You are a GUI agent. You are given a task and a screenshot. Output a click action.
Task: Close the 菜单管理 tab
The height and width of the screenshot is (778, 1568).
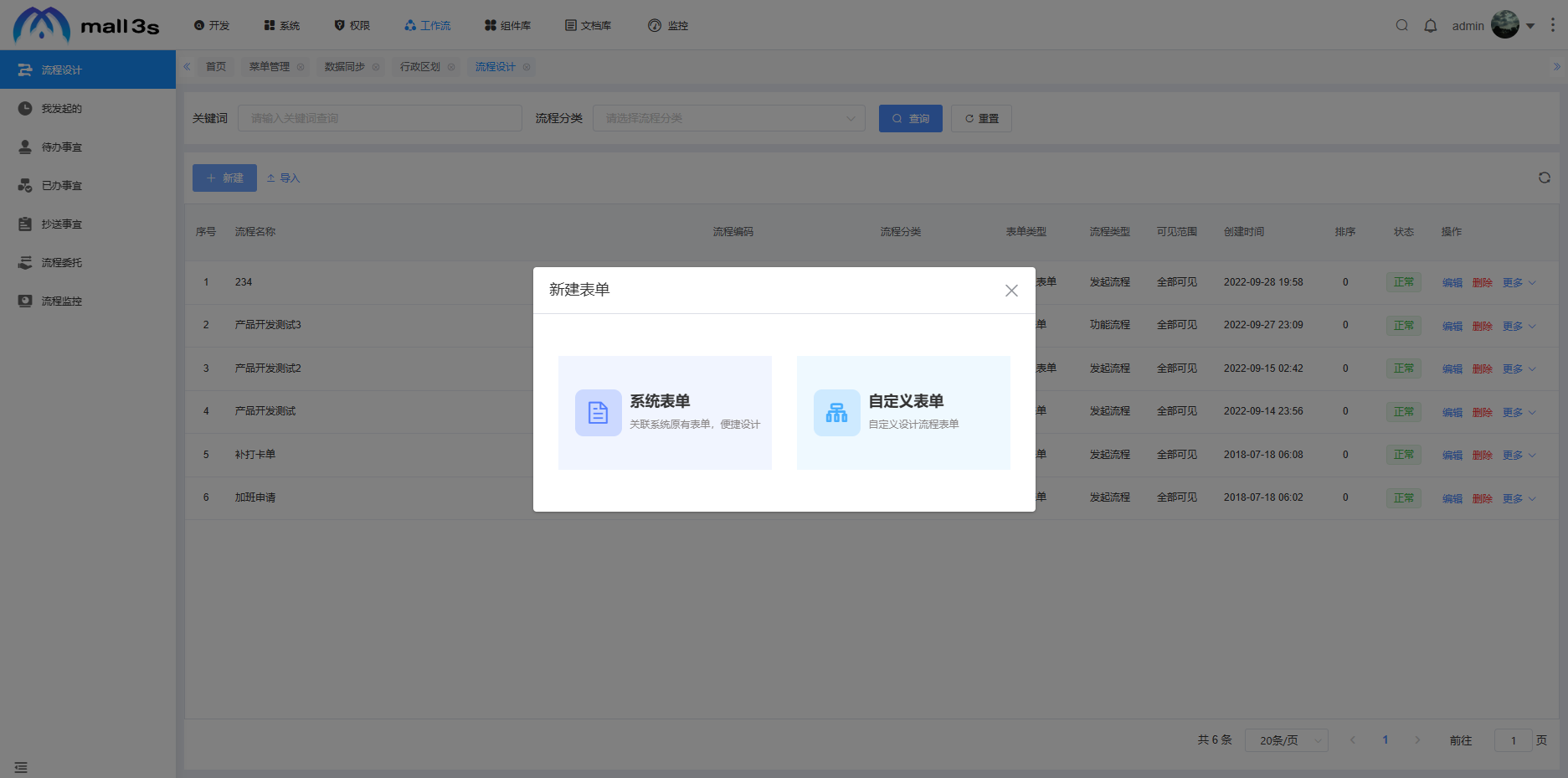301,67
